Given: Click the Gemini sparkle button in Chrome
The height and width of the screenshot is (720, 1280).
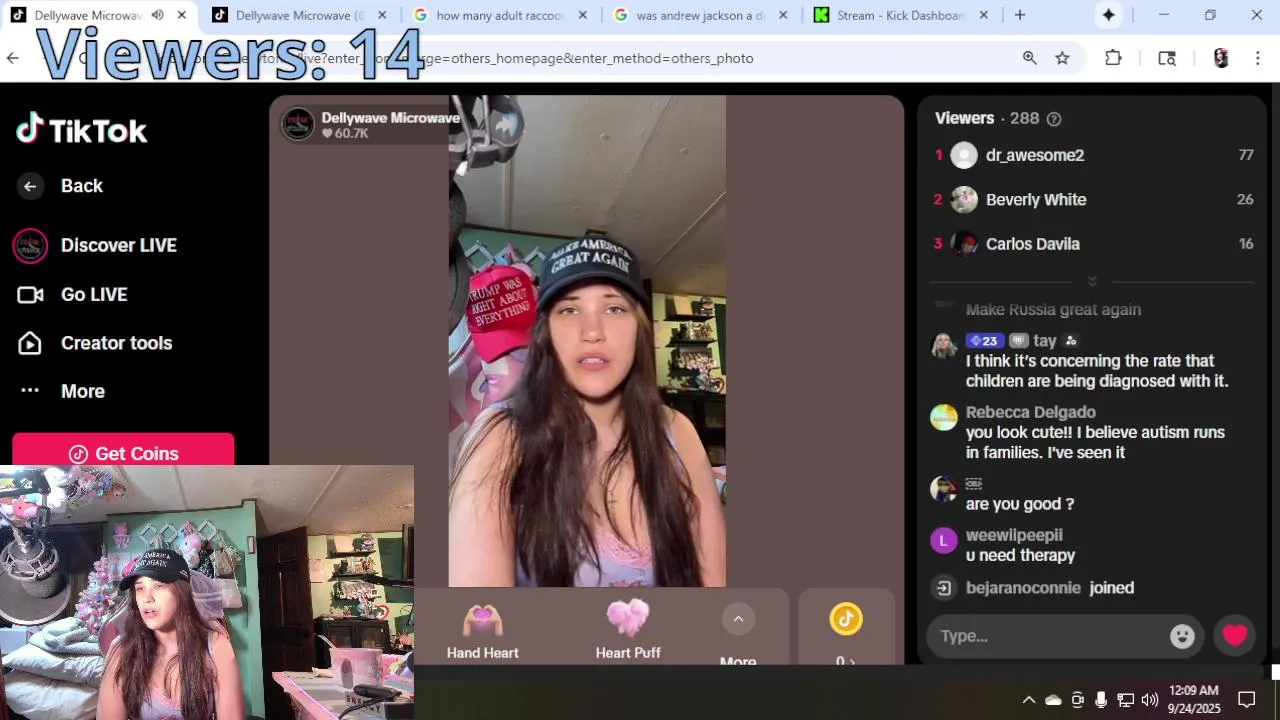Looking at the screenshot, I should [1109, 15].
